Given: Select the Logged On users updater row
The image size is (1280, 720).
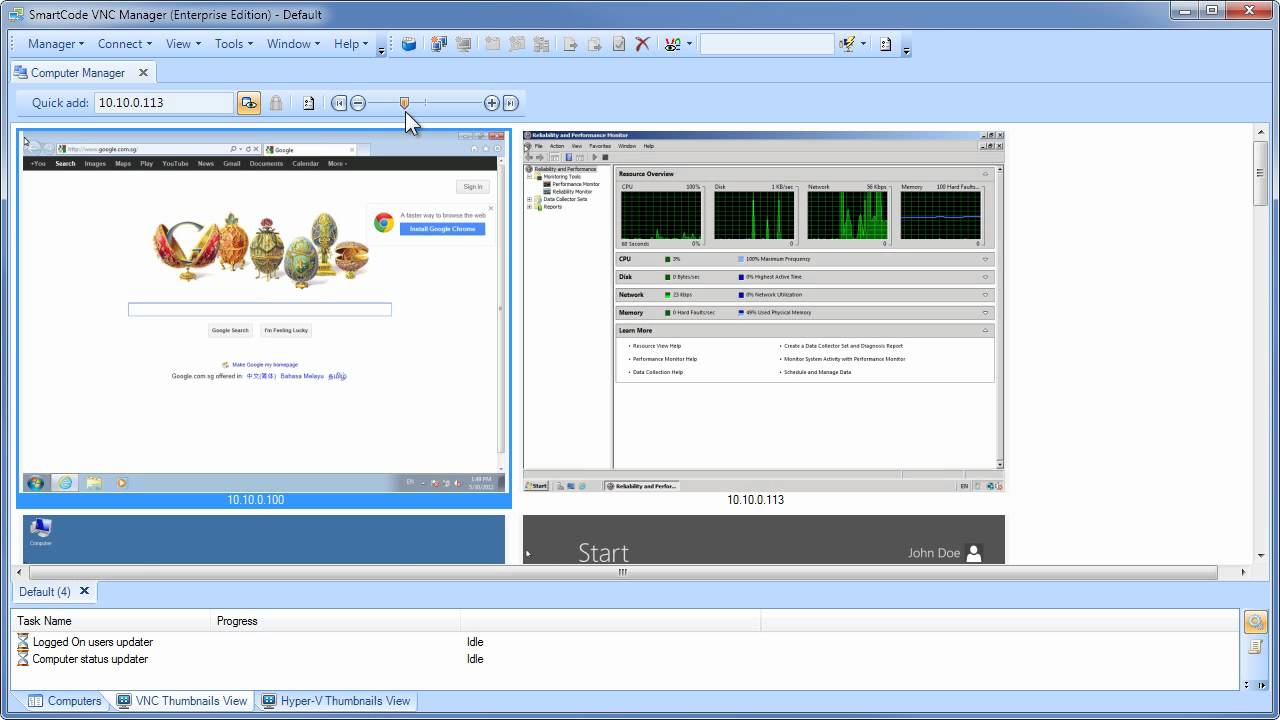Looking at the screenshot, I should [x=626, y=642].
